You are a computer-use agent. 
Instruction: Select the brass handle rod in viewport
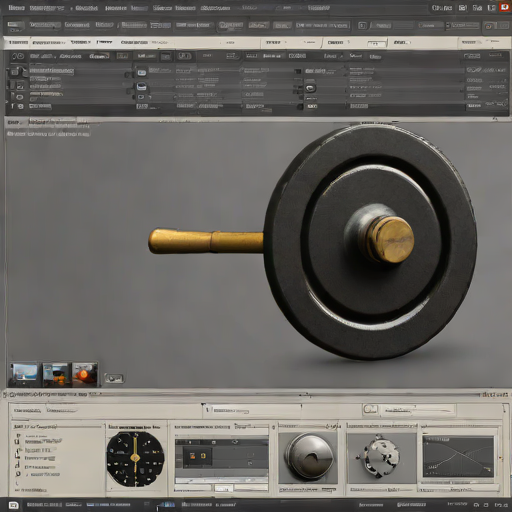pos(206,241)
